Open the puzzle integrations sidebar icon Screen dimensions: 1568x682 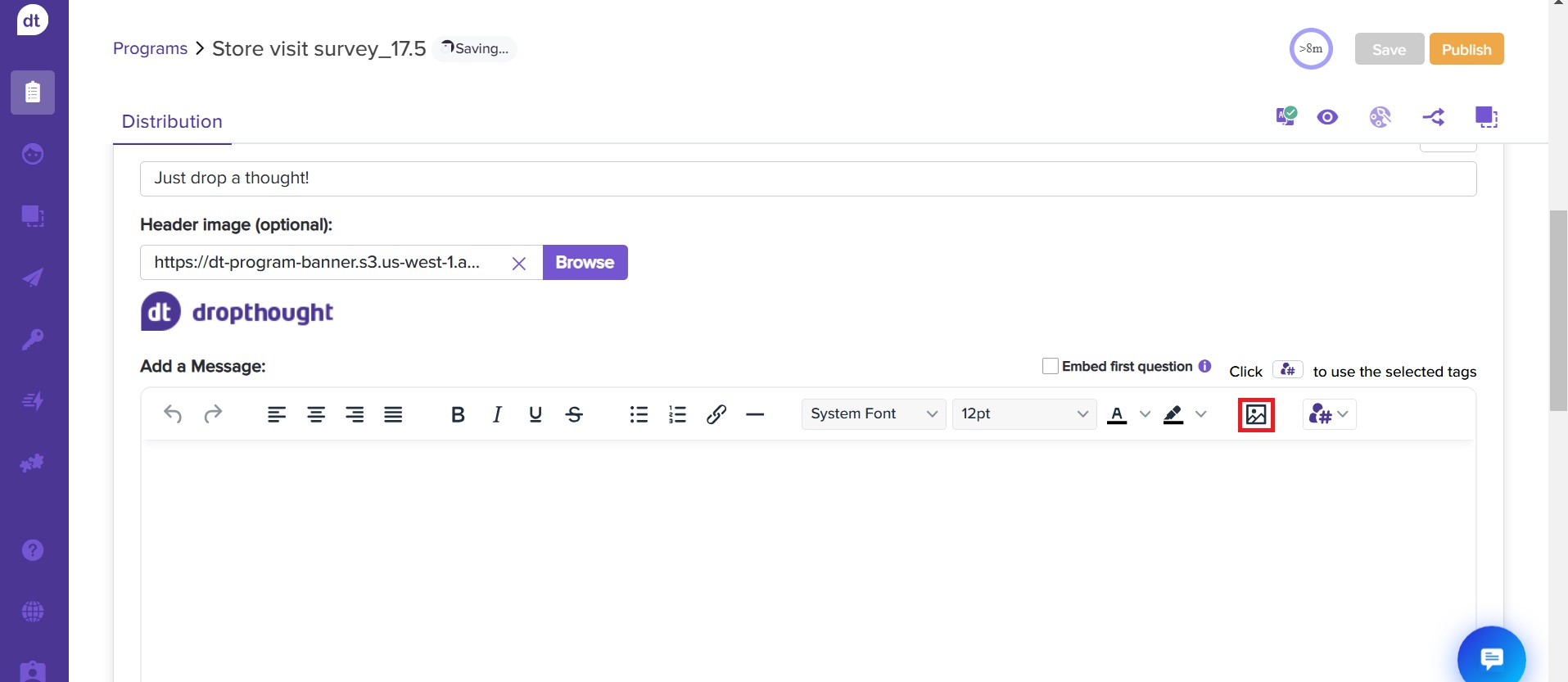tap(33, 463)
